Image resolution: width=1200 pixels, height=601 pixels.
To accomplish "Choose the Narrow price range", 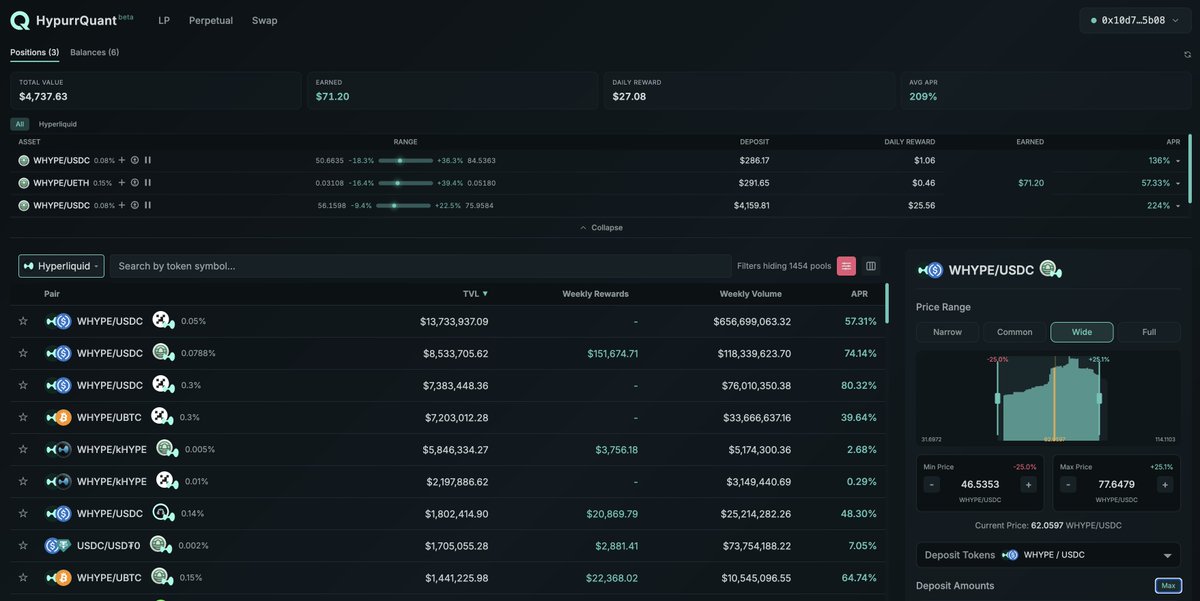I will [x=948, y=332].
